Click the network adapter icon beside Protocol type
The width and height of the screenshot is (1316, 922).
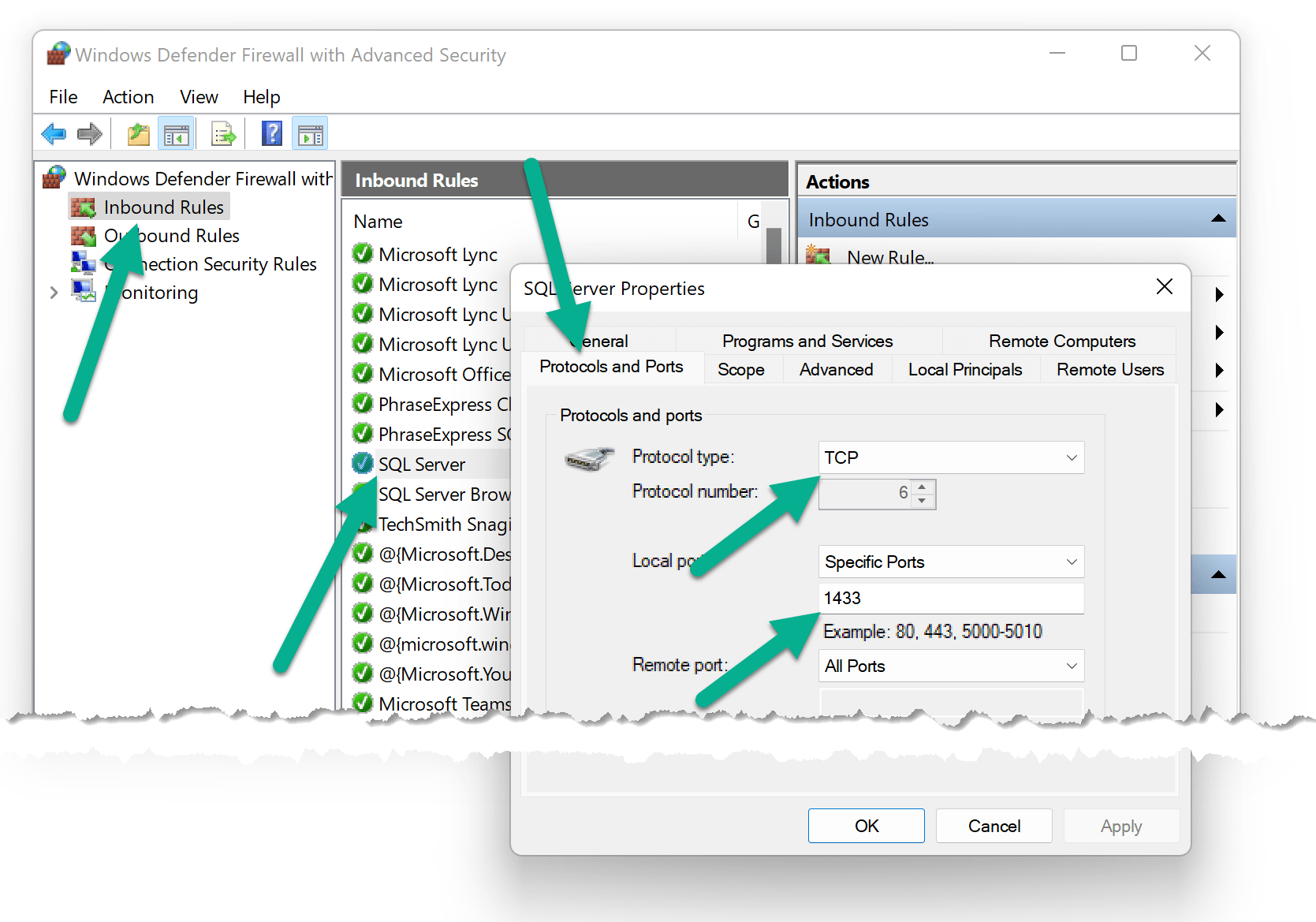coord(589,458)
